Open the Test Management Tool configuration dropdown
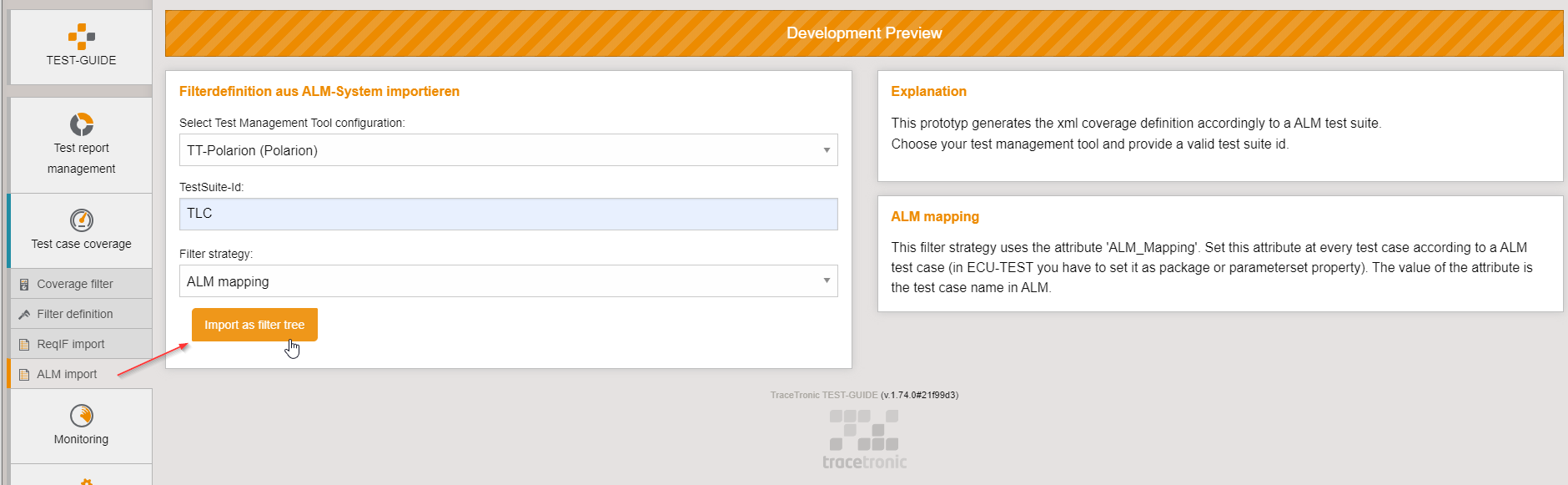Viewport: 1568px width, 485px height. pos(507,150)
